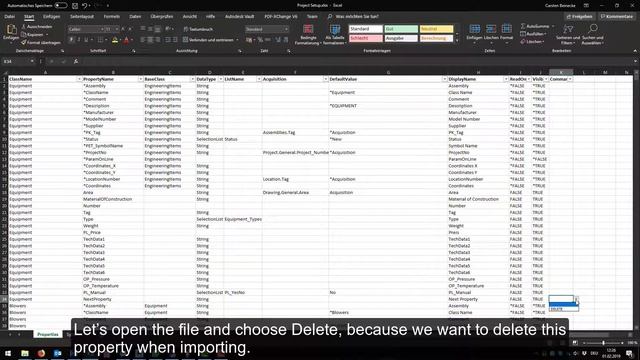The width and height of the screenshot is (640, 360).
Task: Switch to the Einfügen ribbon tab
Action: (x=51, y=17)
